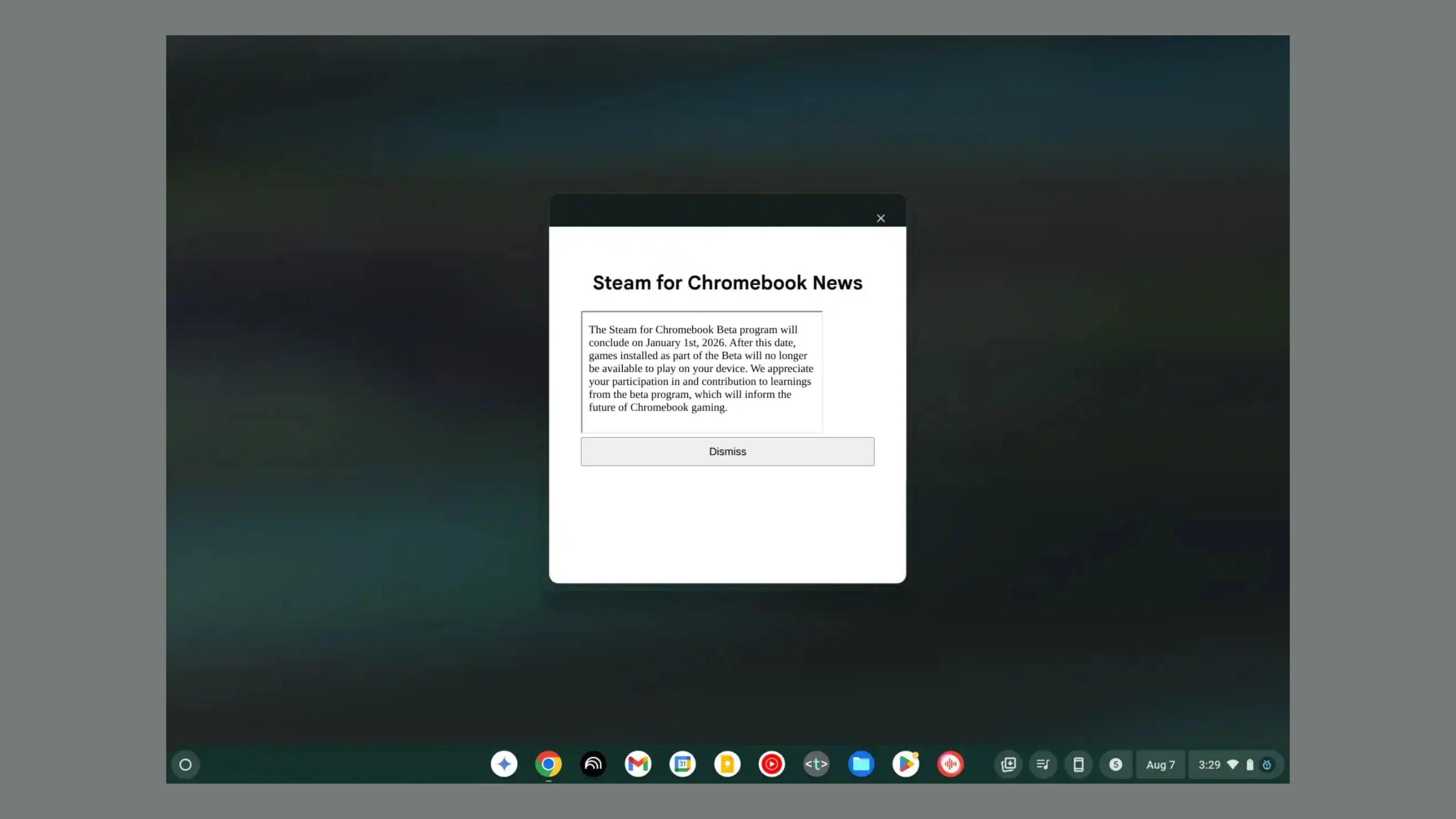Click the Wi-Fi status icon in tray
The width and height of the screenshot is (1456, 819).
(x=1233, y=764)
